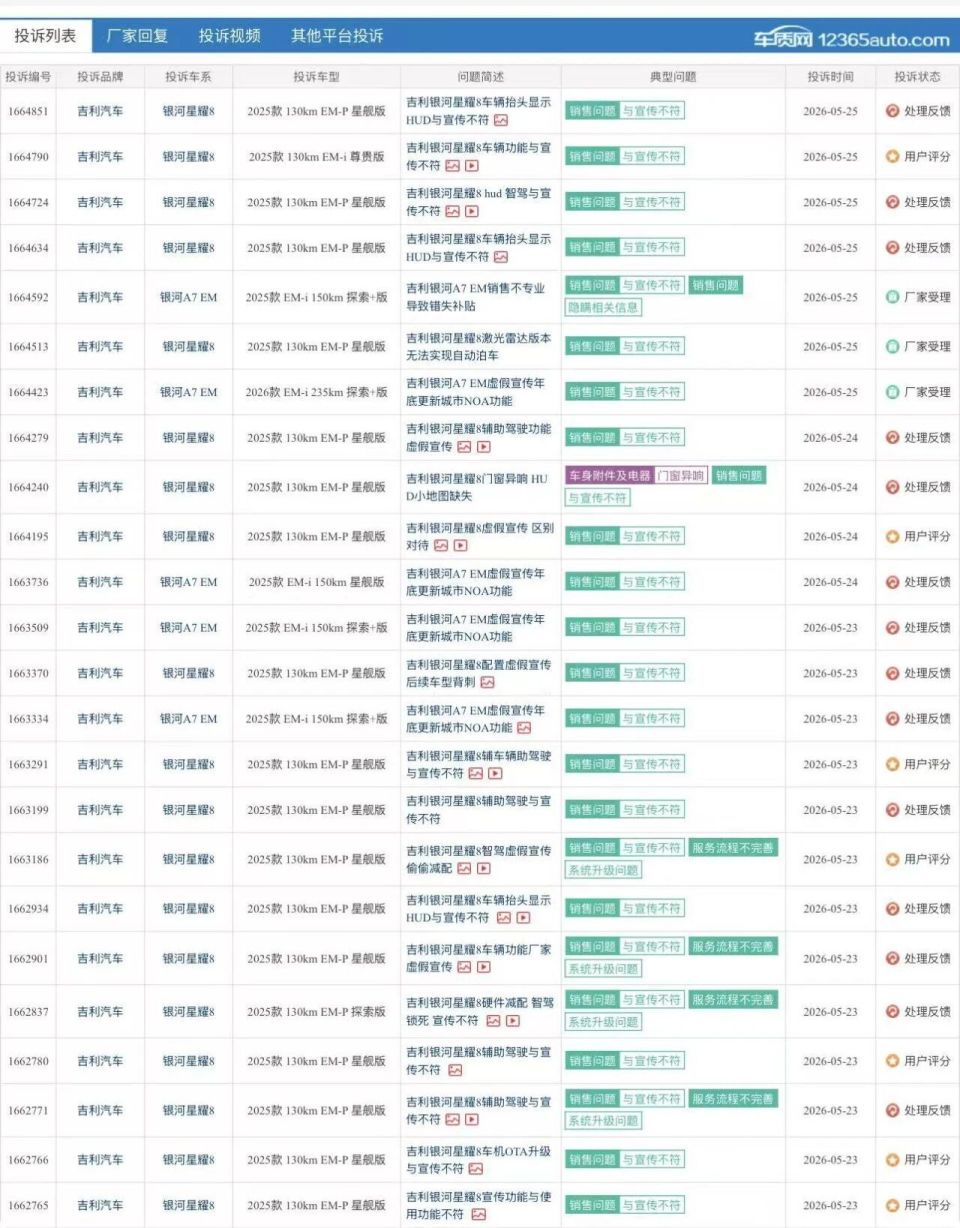The width and height of the screenshot is (960, 1228).
Task: Open description 吉利银河星耀8激光雷达版本无法实现自动泊车
Action: click(x=478, y=347)
